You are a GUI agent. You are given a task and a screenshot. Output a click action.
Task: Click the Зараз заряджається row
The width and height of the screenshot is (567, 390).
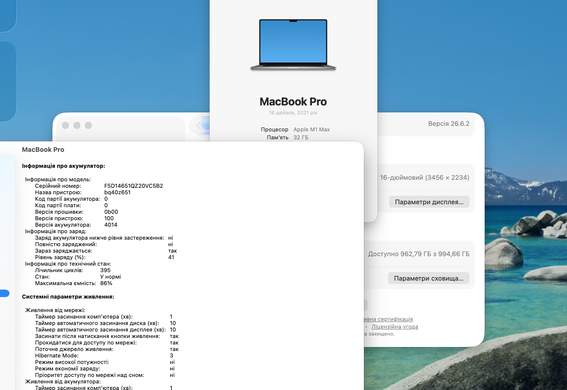106,251
